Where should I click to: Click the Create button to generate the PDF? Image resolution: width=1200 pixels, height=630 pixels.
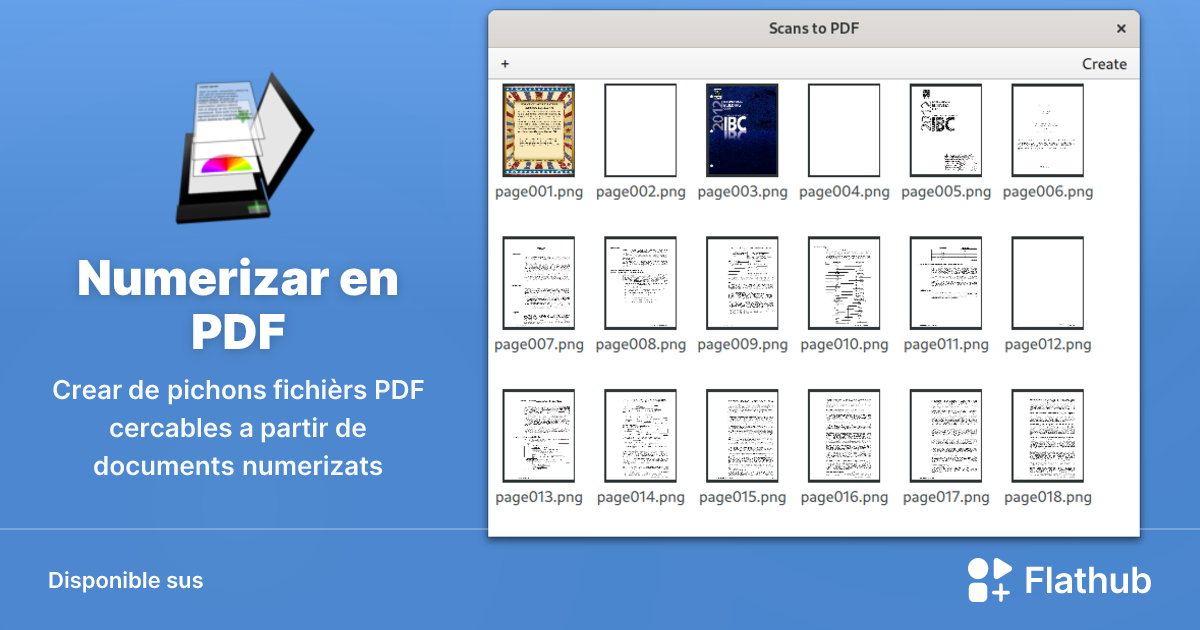[x=1104, y=63]
